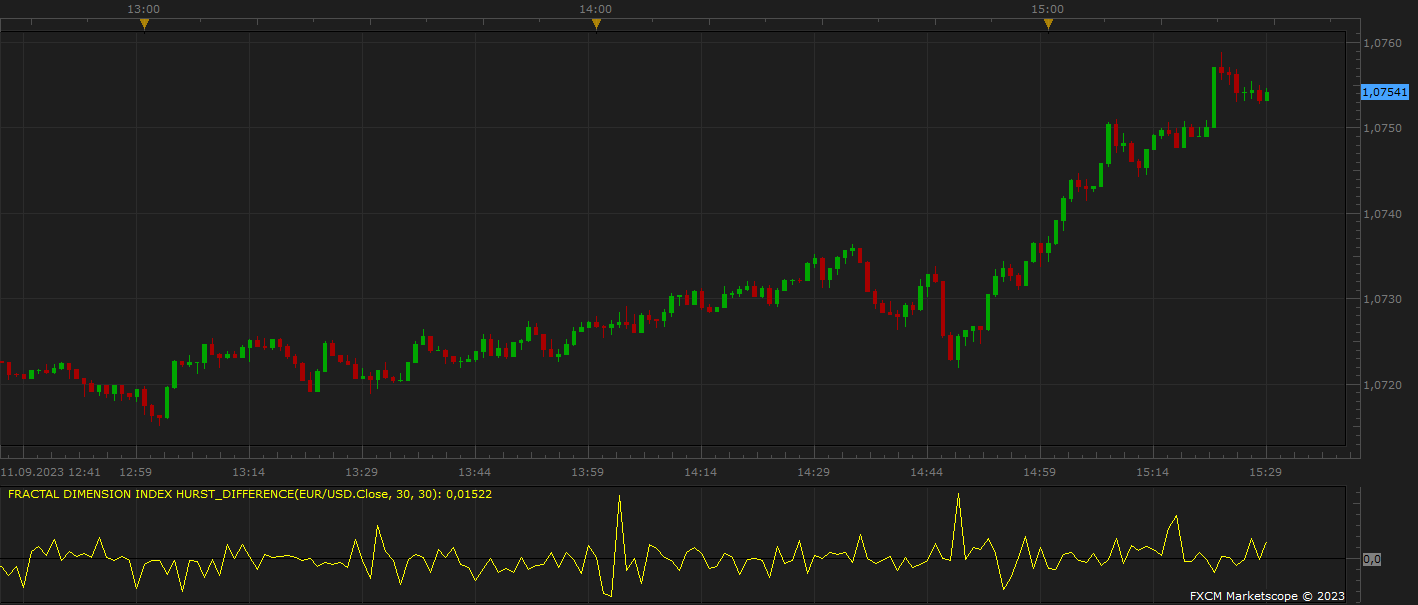Click the 0,0 indicator axis label
Screen dimensions: 1418x605
pos(1372,559)
